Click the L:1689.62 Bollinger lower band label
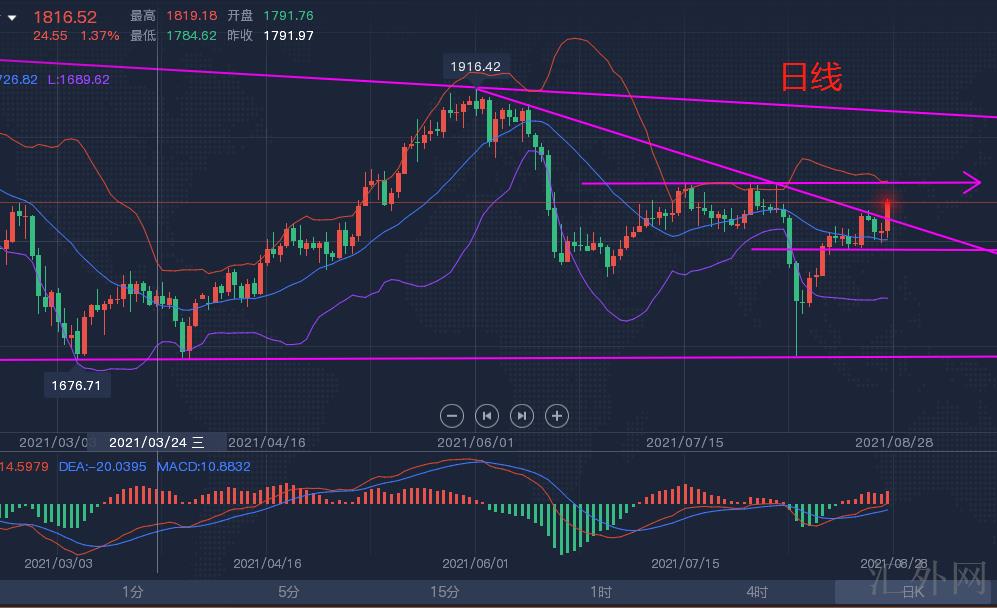This screenshot has height=608, width=997. pyautogui.click(x=78, y=79)
